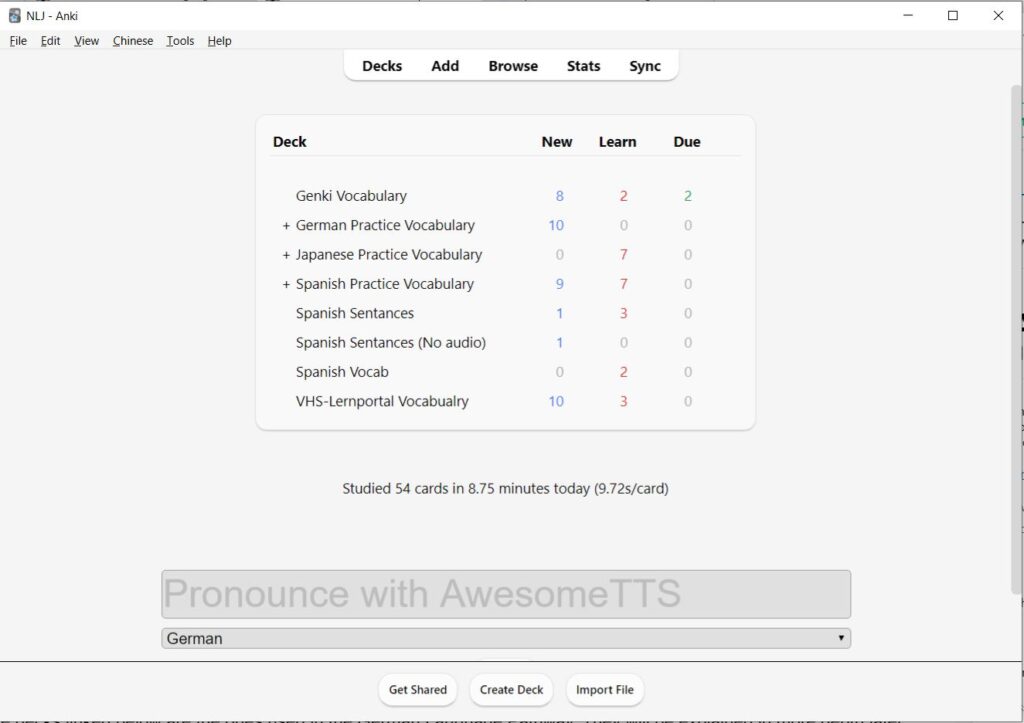Open the Stats tab
Screen dimensions: 1024x723
(x=583, y=66)
